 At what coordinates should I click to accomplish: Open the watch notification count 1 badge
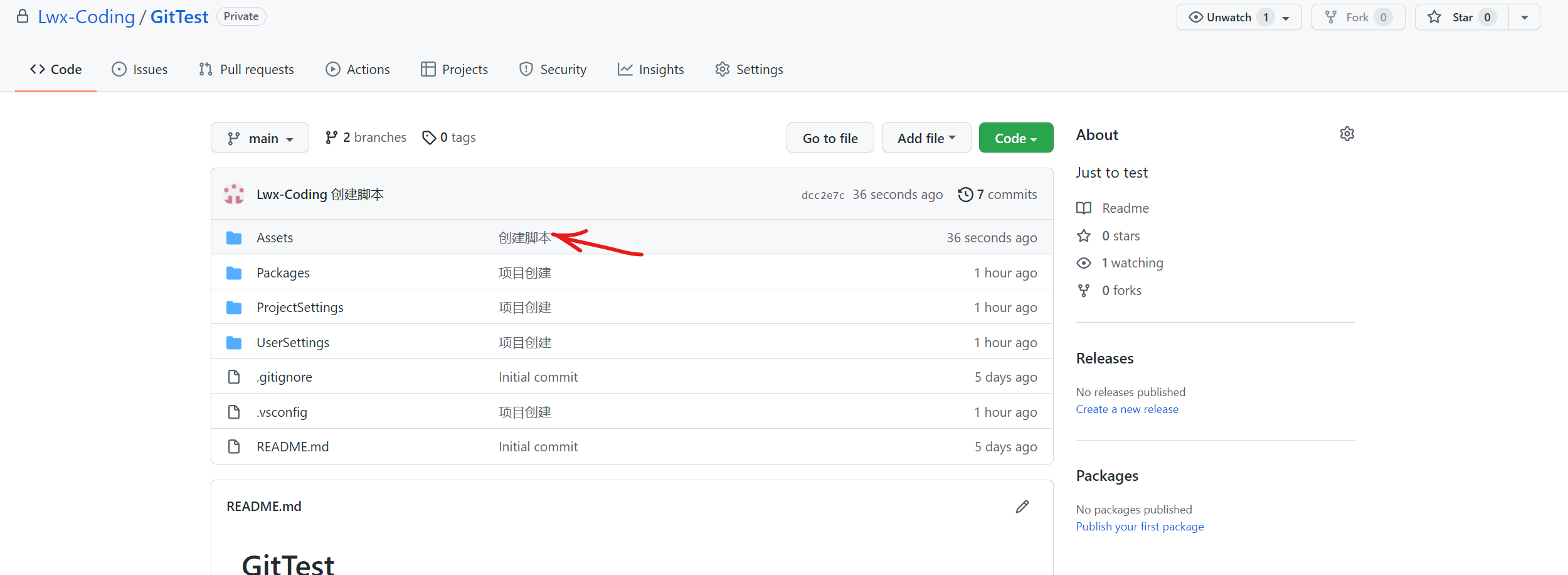(1266, 17)
